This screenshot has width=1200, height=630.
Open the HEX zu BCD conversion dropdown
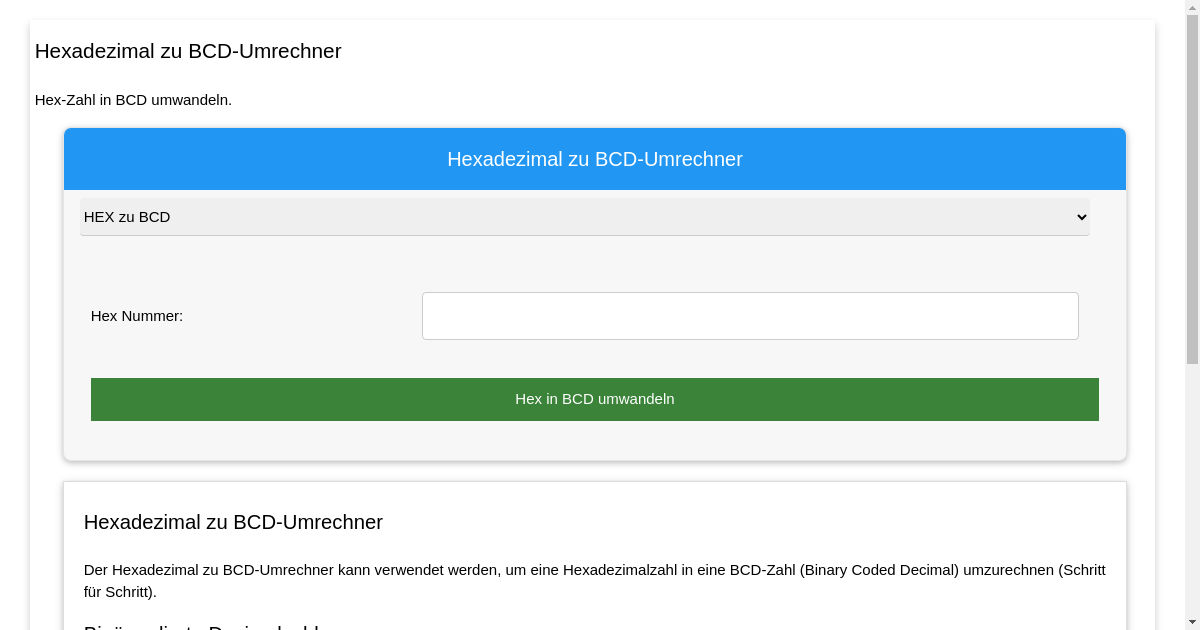click(584, 217)
